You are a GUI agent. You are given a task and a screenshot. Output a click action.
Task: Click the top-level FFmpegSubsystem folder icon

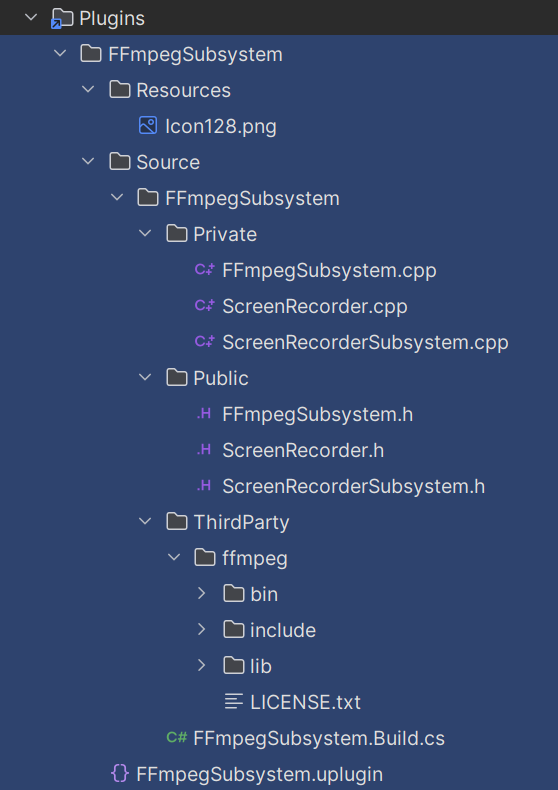click(x=91, y=53)
